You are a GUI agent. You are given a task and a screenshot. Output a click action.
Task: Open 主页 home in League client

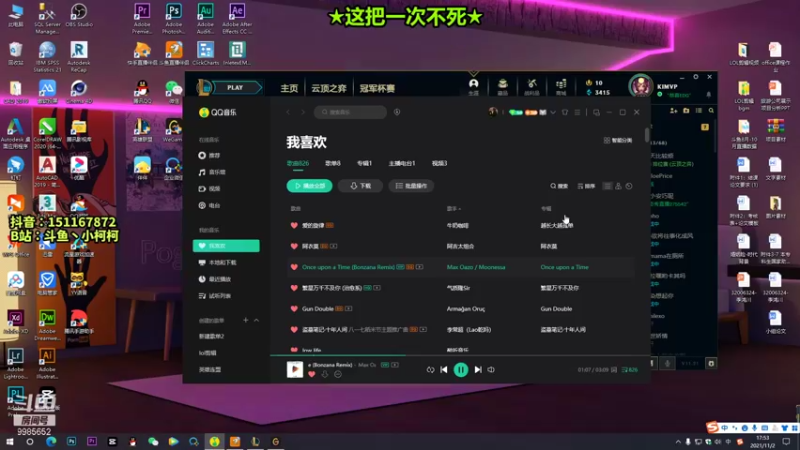[x=289, y=88]
